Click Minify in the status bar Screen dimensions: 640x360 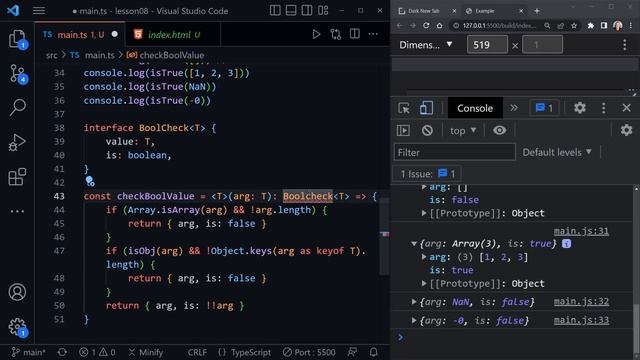pyautogui.click(x=146, y=352)
